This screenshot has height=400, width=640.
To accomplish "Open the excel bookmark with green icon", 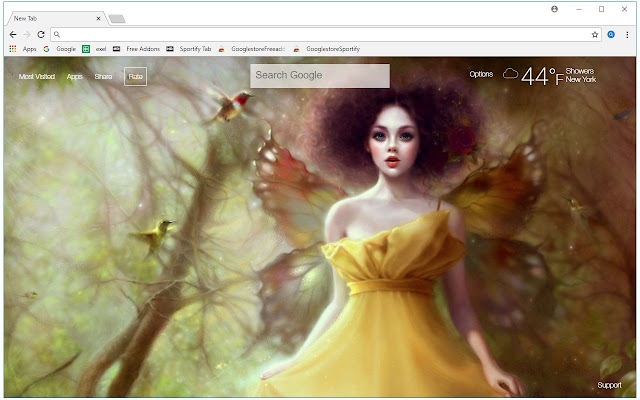I will pos(94,49).
